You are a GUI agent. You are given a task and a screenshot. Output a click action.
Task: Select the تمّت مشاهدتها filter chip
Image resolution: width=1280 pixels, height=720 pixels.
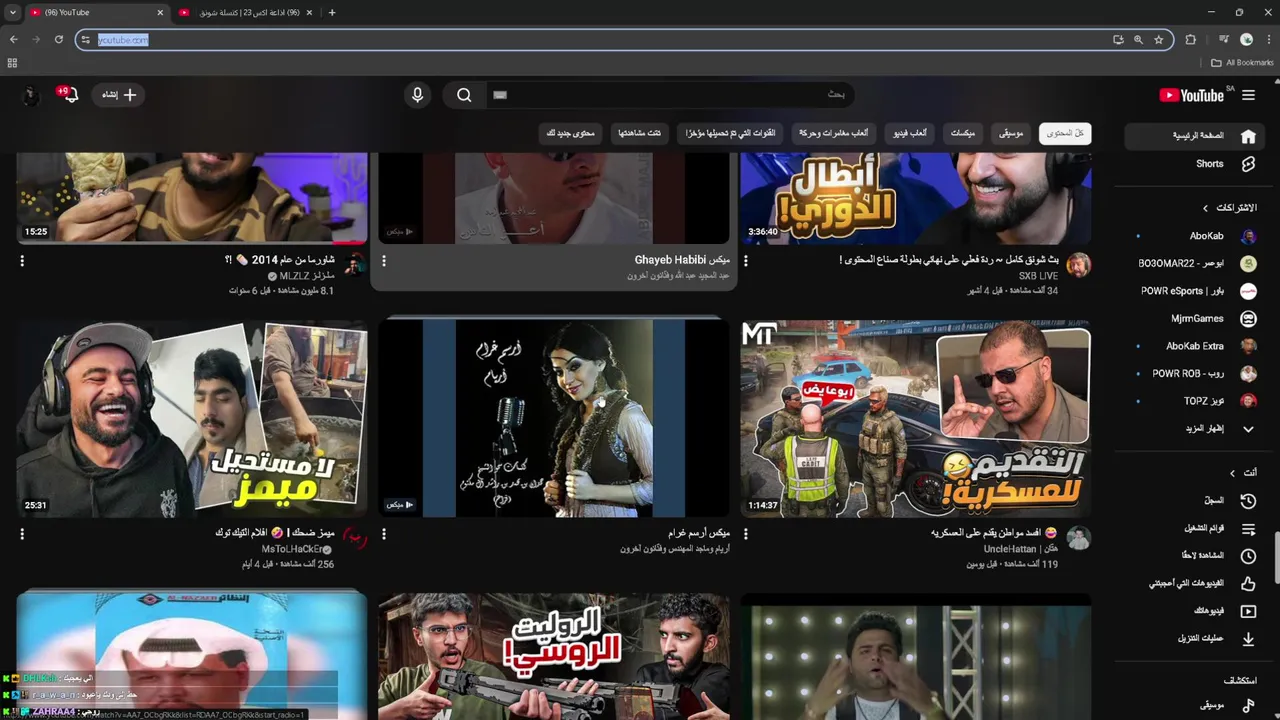[x=639, y=133]
